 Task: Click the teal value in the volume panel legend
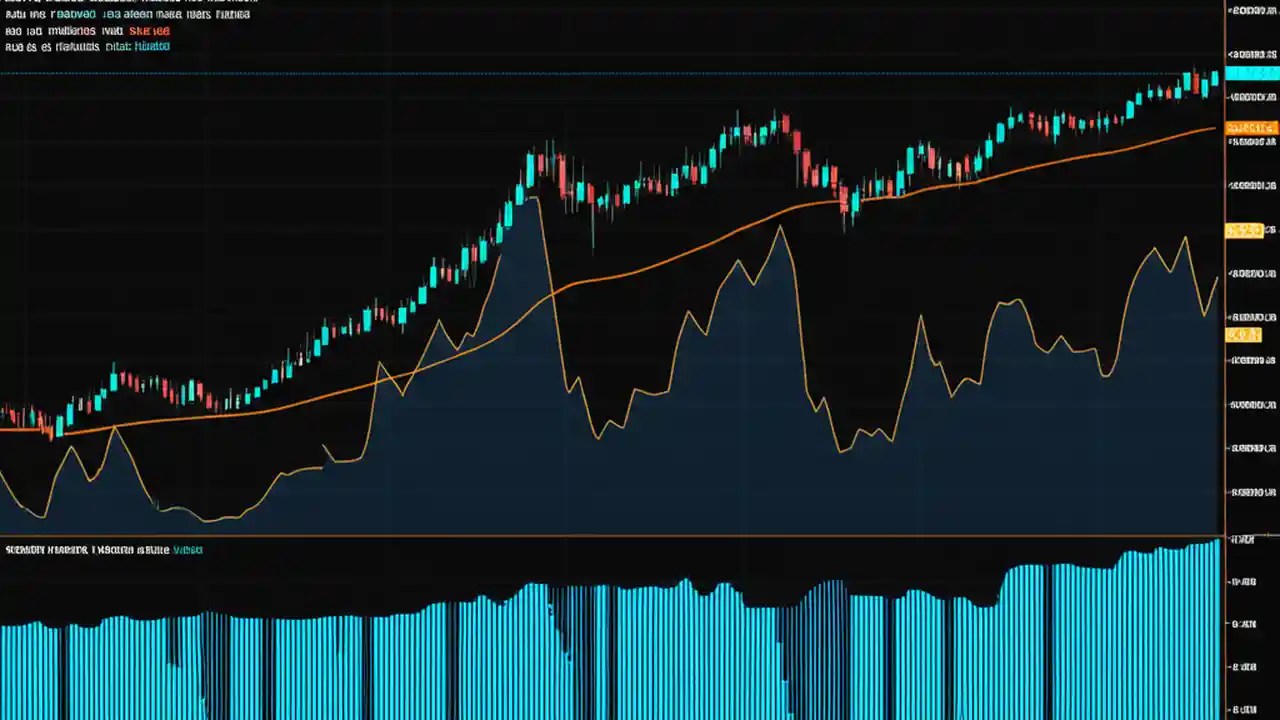click(x=188, y=549)
